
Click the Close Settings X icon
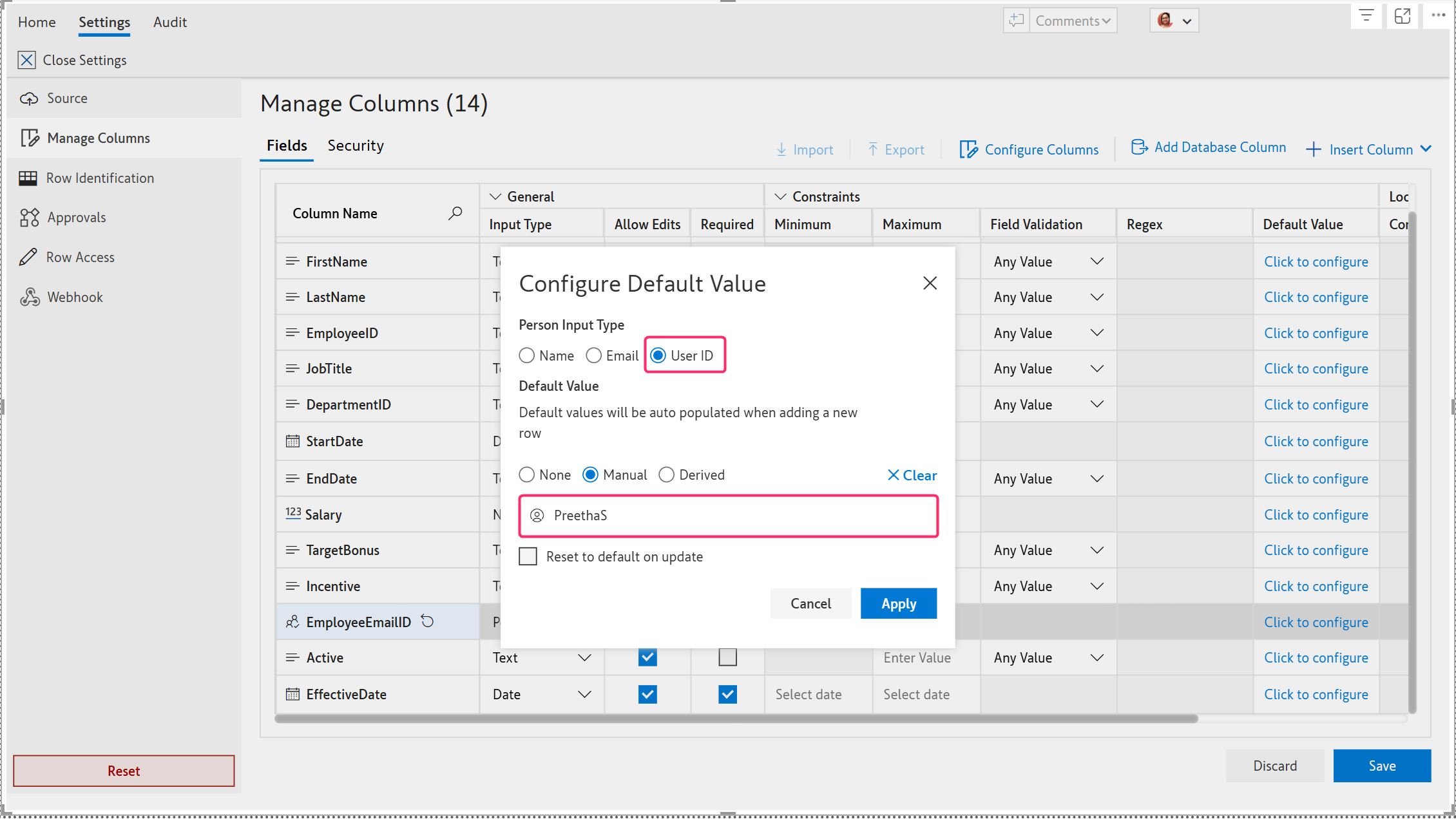26,60
